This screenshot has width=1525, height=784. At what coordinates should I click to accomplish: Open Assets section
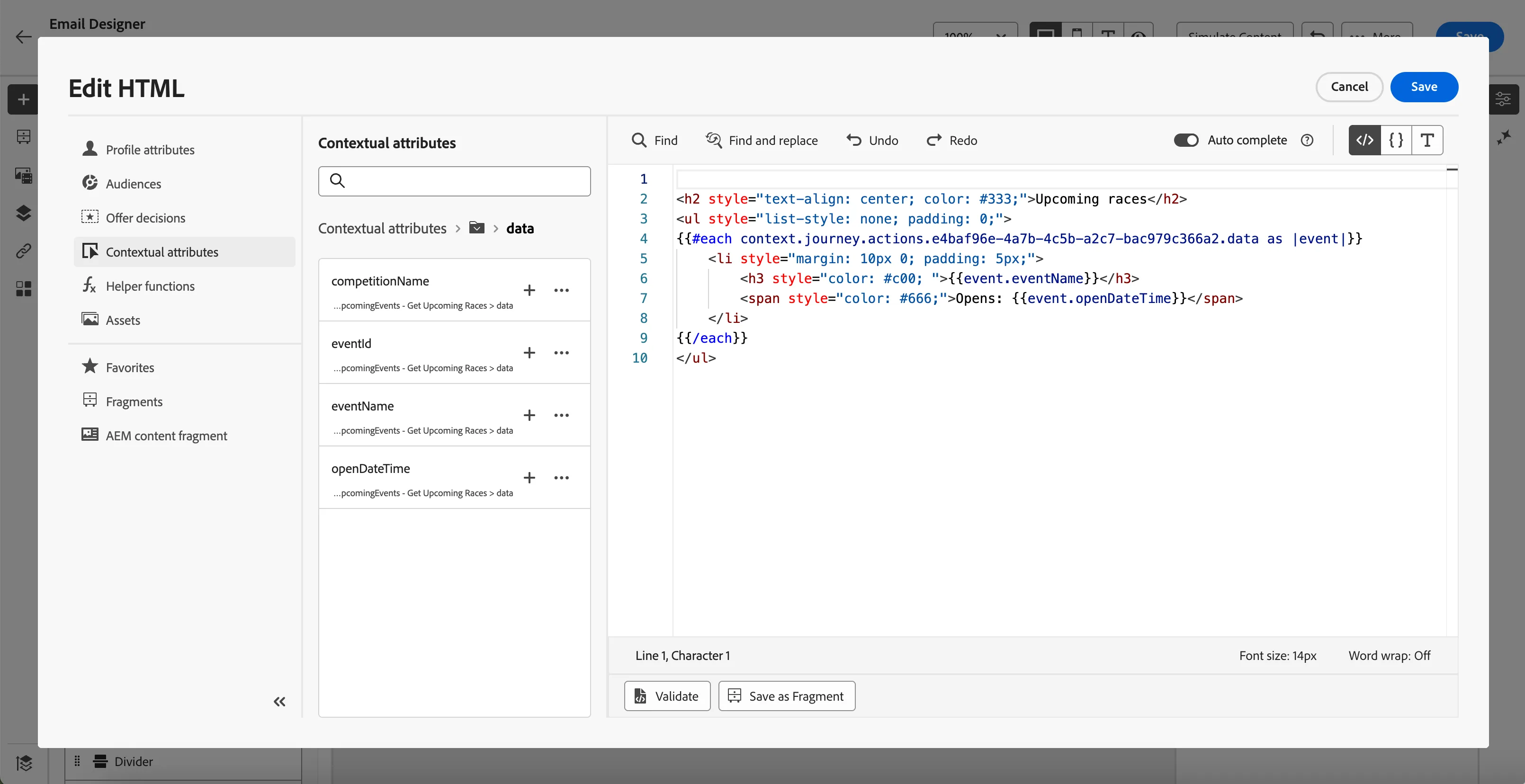(184, 320)
